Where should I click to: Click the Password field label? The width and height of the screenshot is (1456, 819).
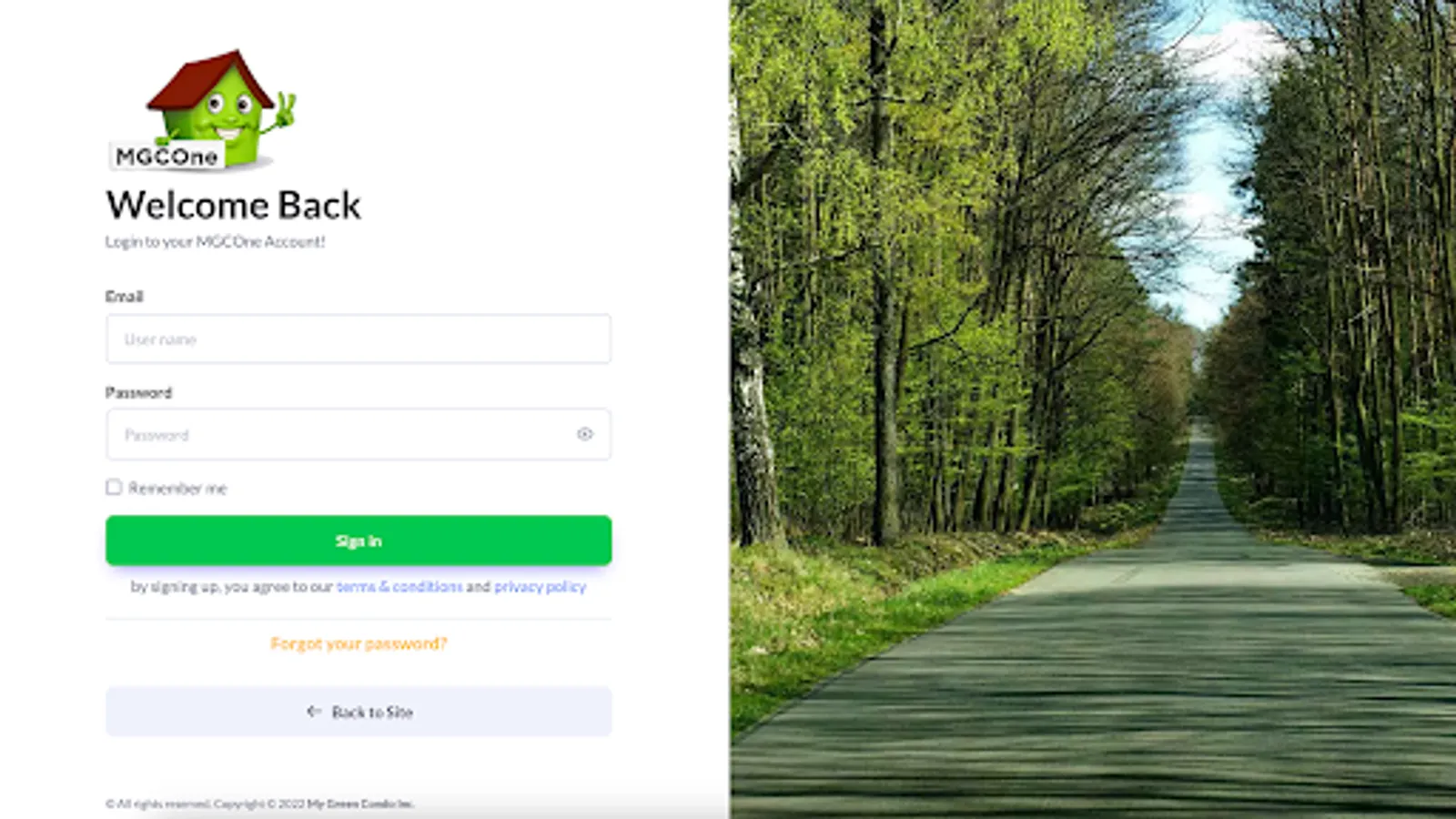[x=138, y=393]
